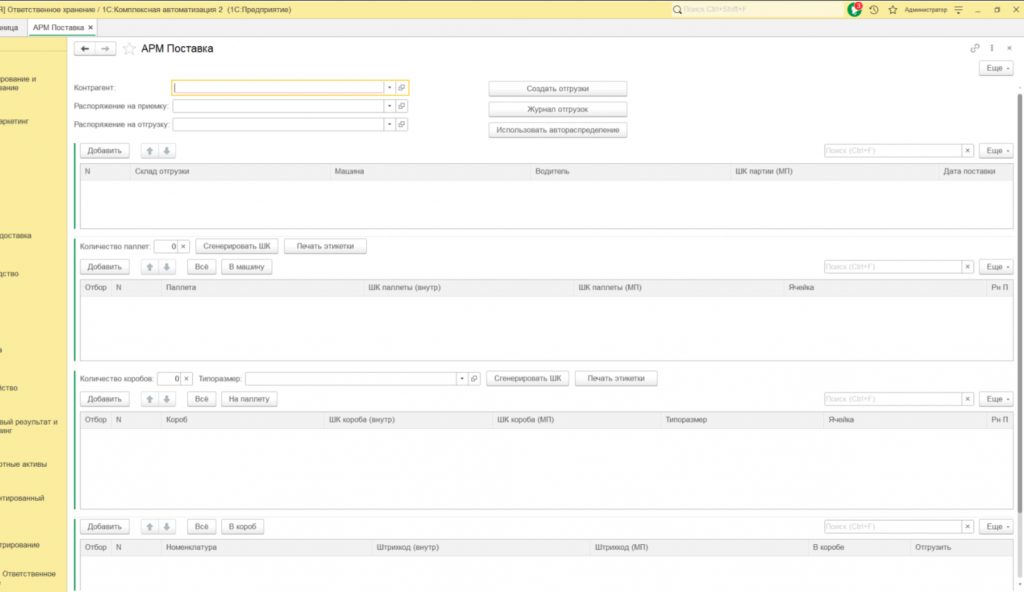Click Добавить above pallets table

(x=104, y=267)
